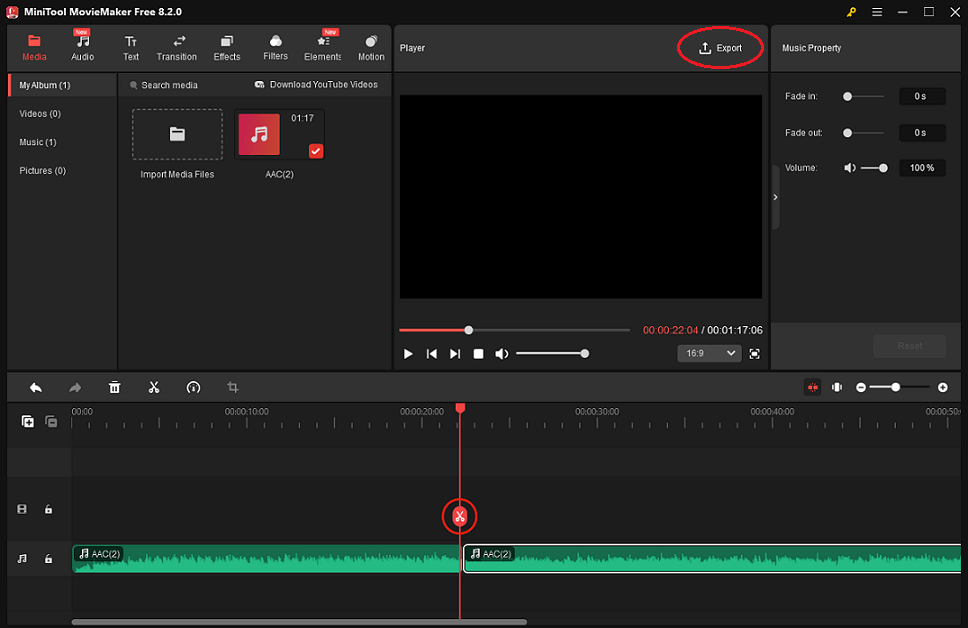Open the Motion tab
The image size is (968, 628).
[x=371, y=48]
